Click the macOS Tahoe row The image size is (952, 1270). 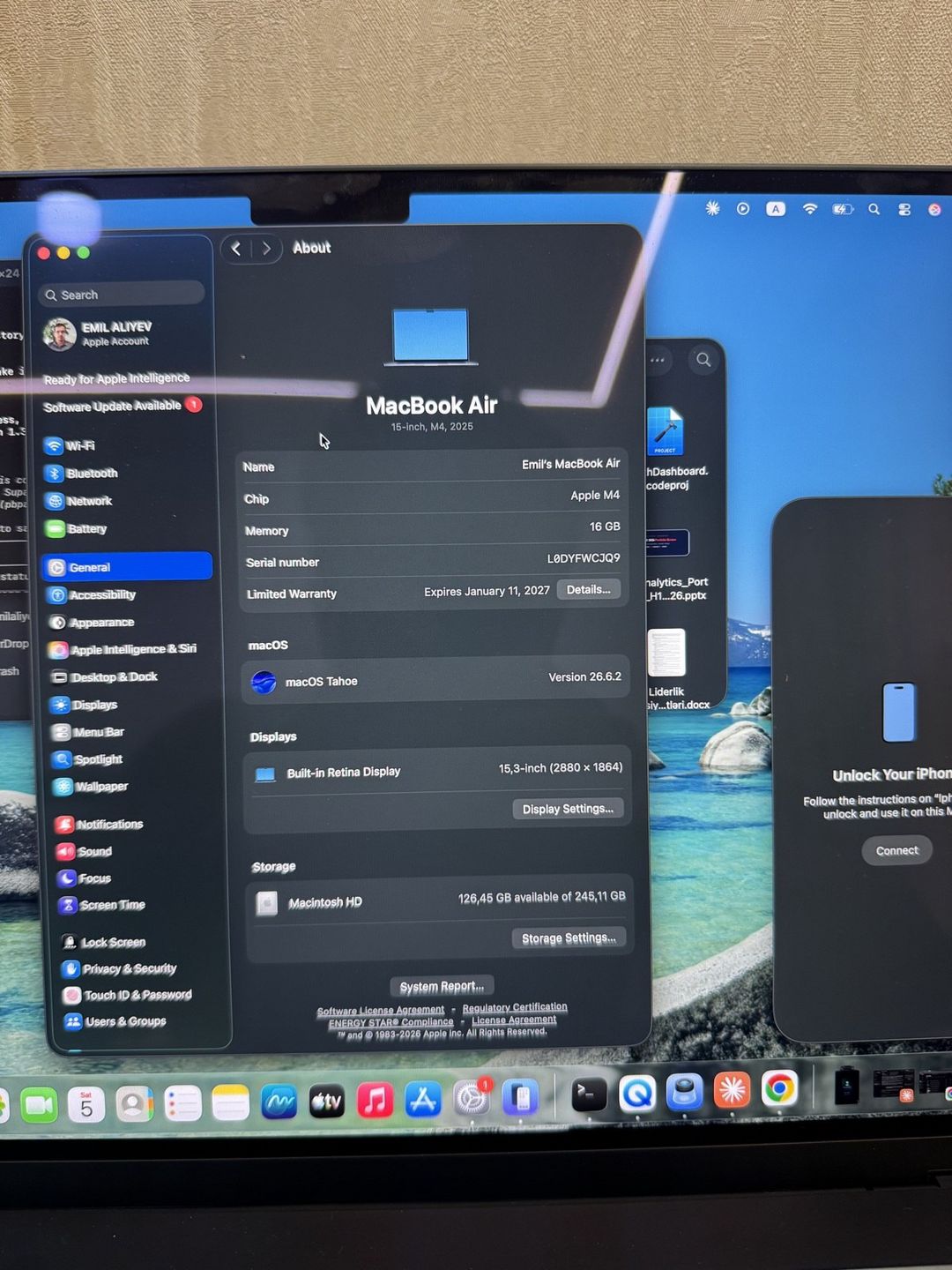(x=435, y=680)
